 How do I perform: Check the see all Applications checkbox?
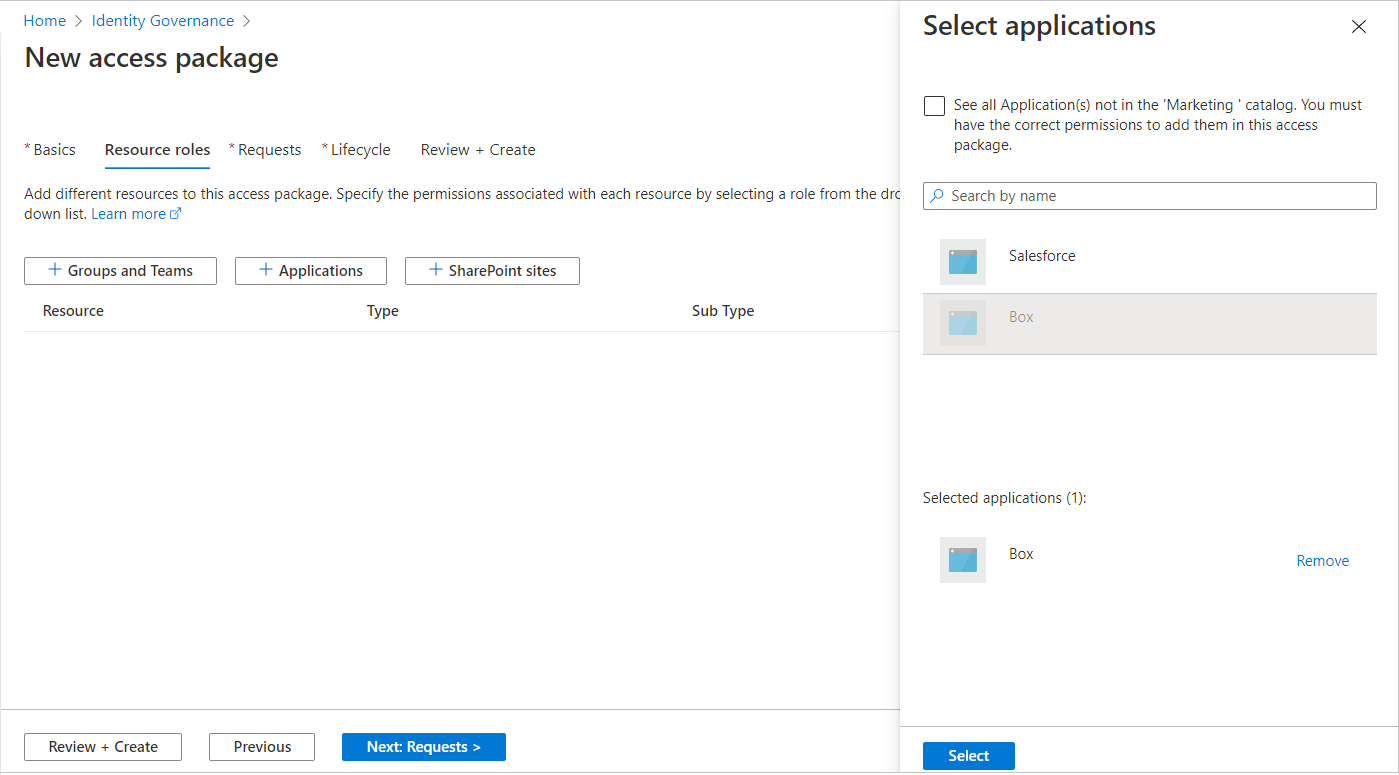pos(935,106)
